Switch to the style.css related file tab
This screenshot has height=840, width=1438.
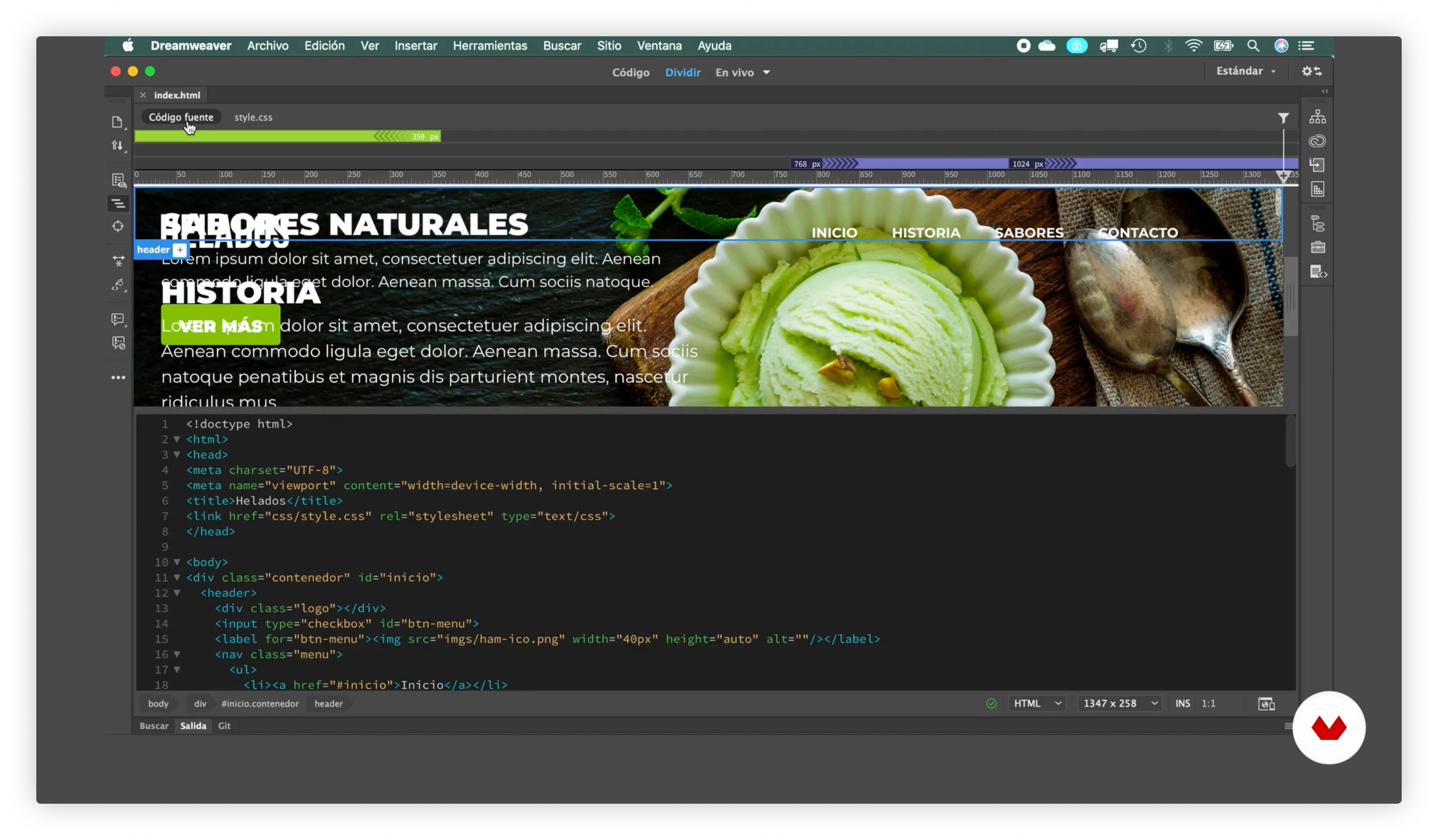click(254, 117)
